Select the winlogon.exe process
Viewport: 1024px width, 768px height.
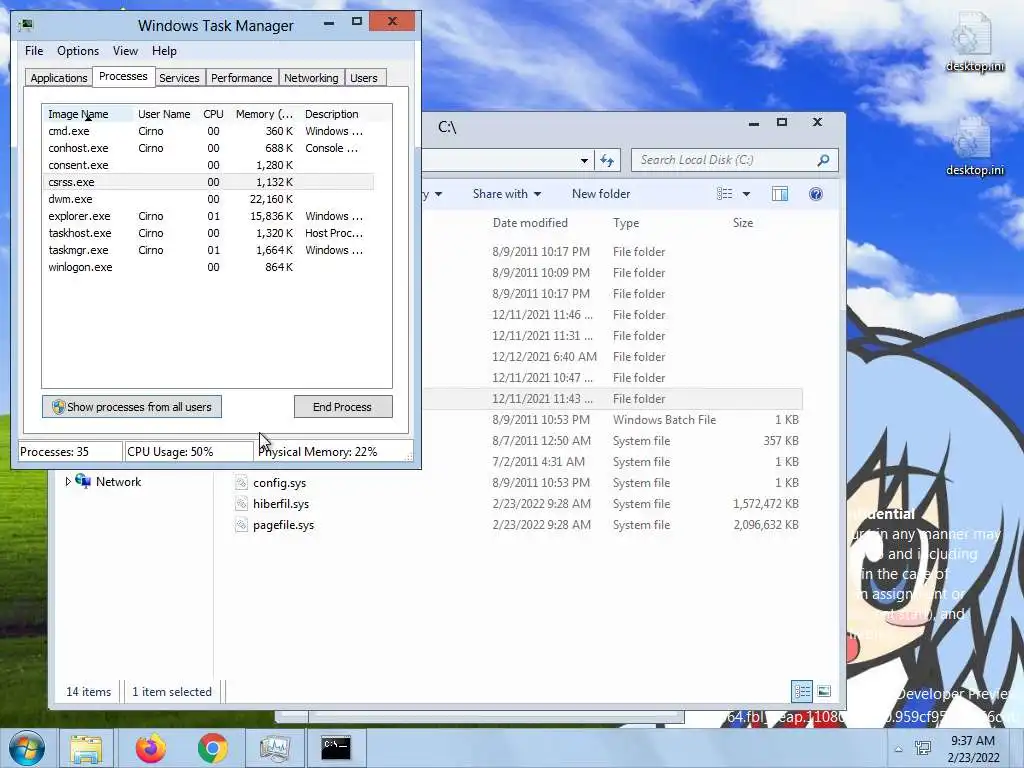(208, 267)
